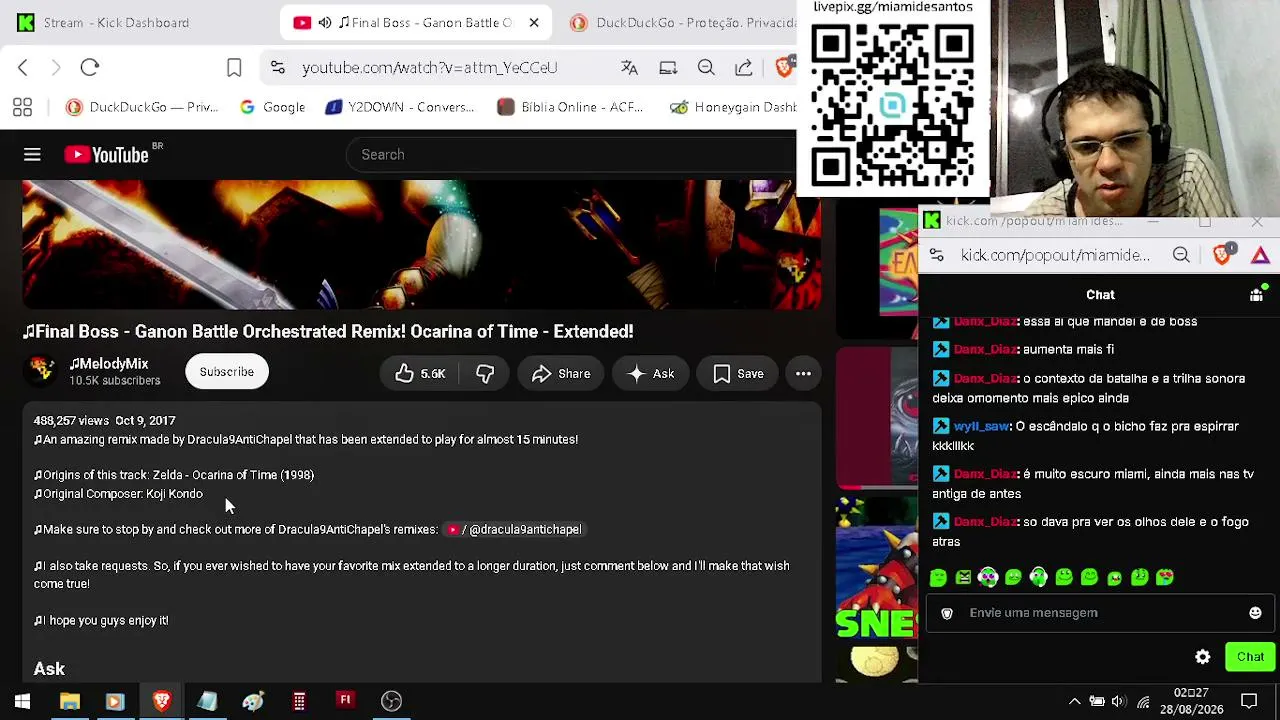Screen dimensions: 1280x720
Task: Click the zoom magnifier icon in the YouTube address bar
Action: pyautogui.click(x=706, y=67)
